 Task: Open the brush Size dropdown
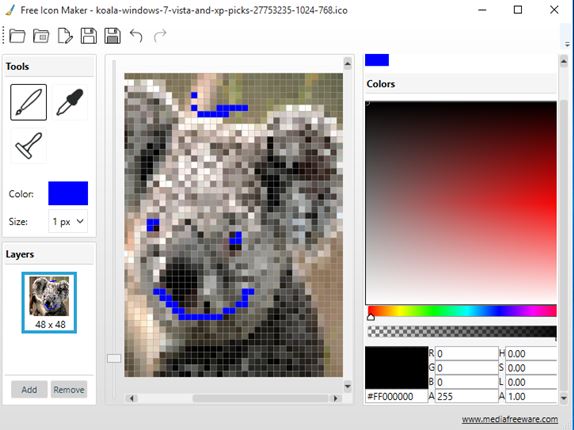[68, 221]
